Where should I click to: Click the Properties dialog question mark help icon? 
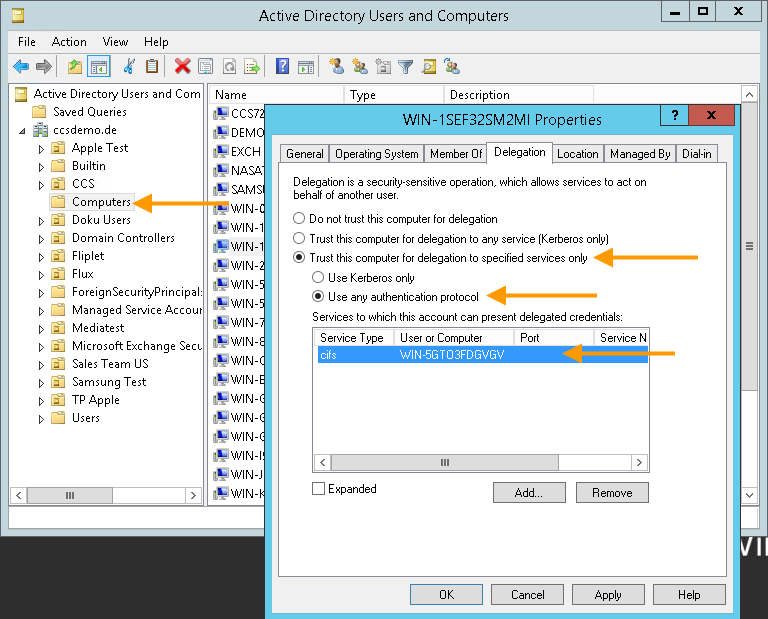pyautogui.click(x=674, y=115)
